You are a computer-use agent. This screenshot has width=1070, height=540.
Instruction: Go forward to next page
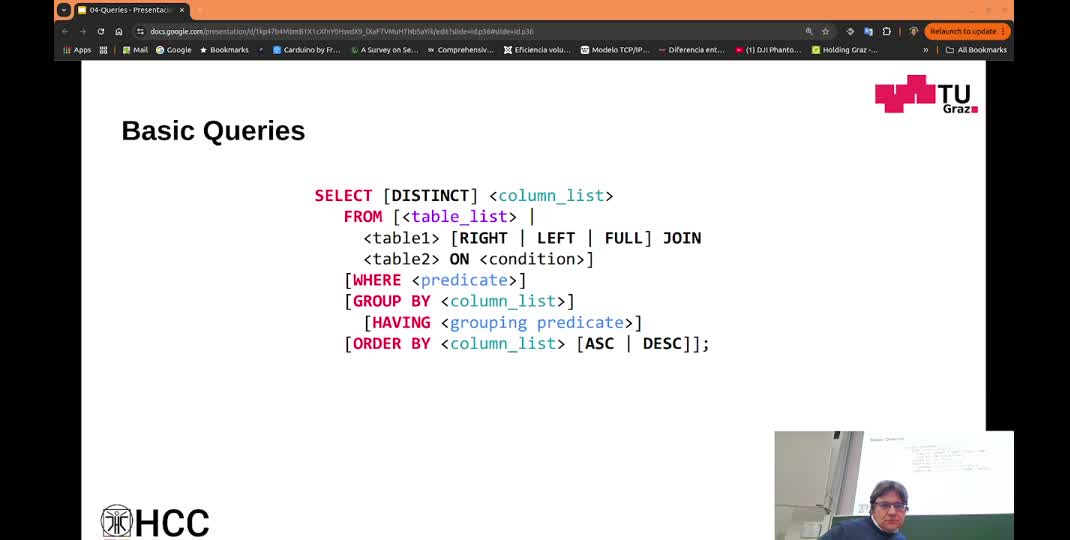click(x=83, y=31)
